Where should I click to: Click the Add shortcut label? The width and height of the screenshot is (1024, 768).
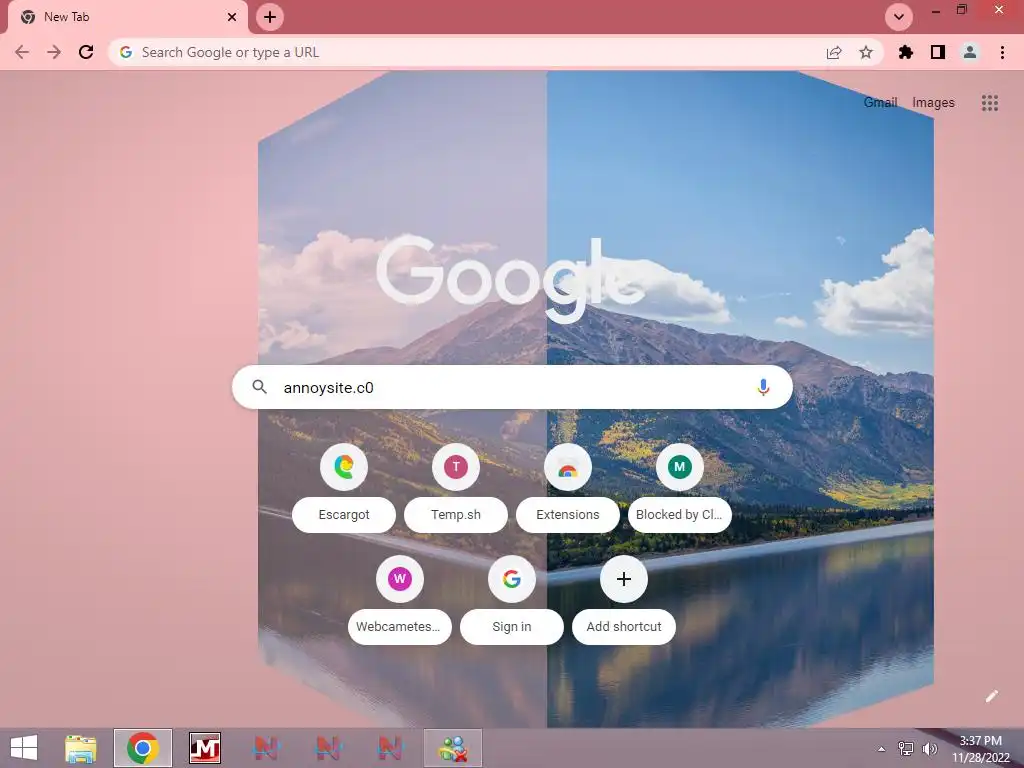click(x=624, y=627)
